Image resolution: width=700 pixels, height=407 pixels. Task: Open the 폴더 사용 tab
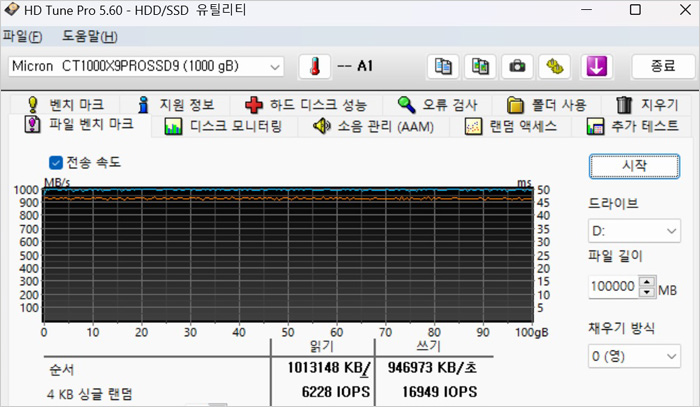(546, 105)
